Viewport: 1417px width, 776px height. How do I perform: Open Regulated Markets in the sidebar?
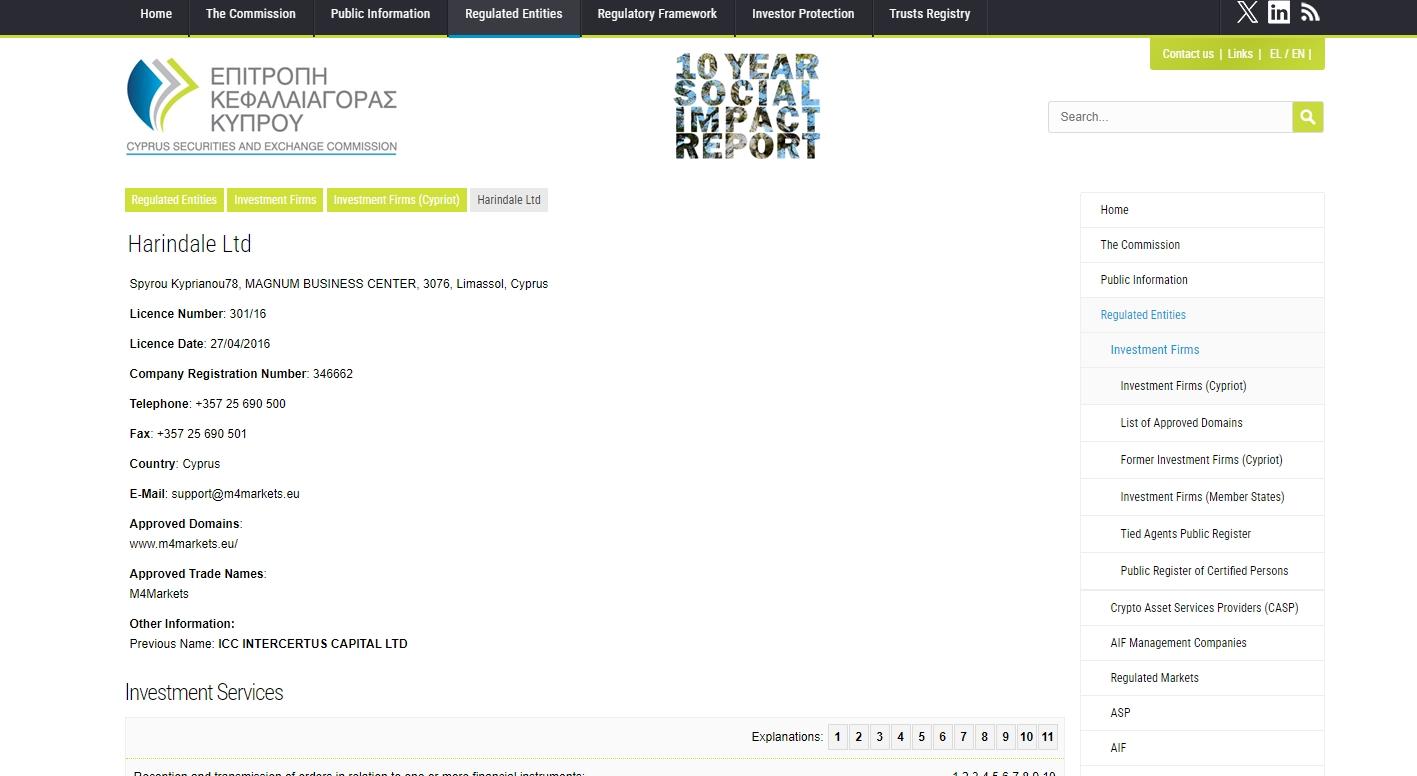point(1202,678)
